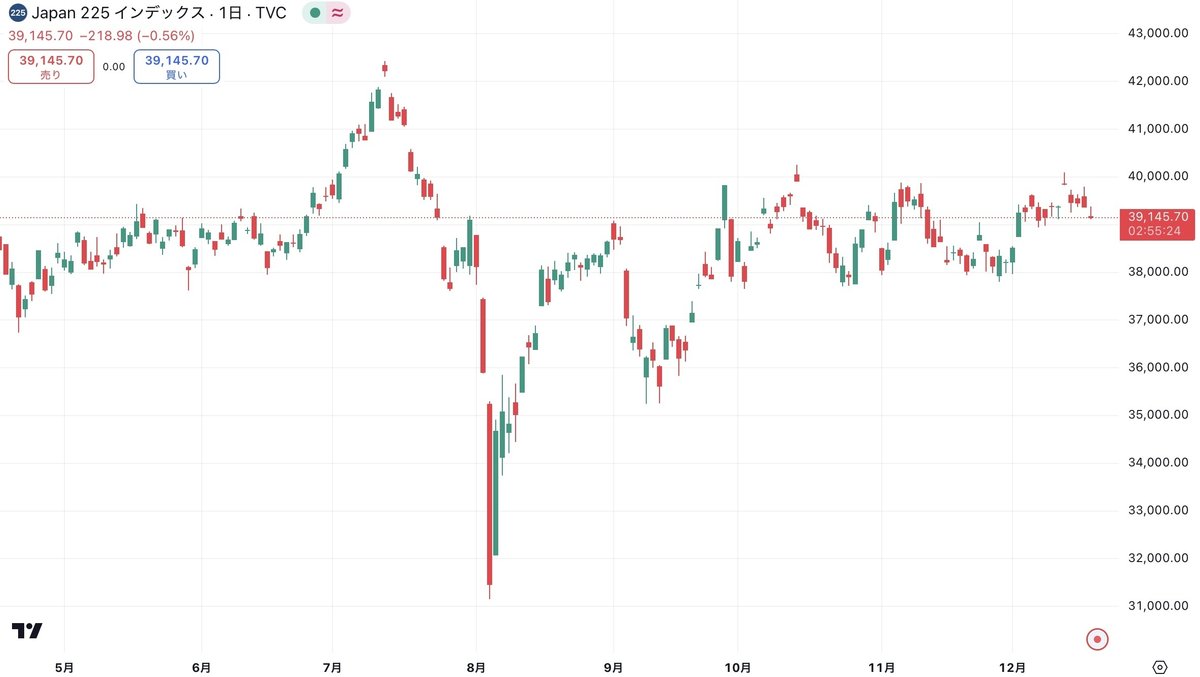Click the 43,000.00 price scale label

point(1158,33)
